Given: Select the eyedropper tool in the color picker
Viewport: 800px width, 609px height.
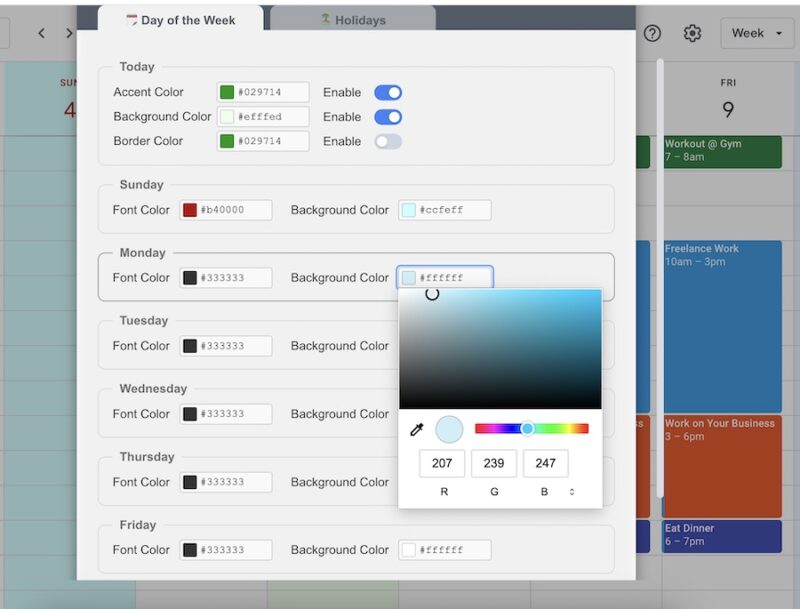Looking at the screenshot, I should tap(418, 428).
